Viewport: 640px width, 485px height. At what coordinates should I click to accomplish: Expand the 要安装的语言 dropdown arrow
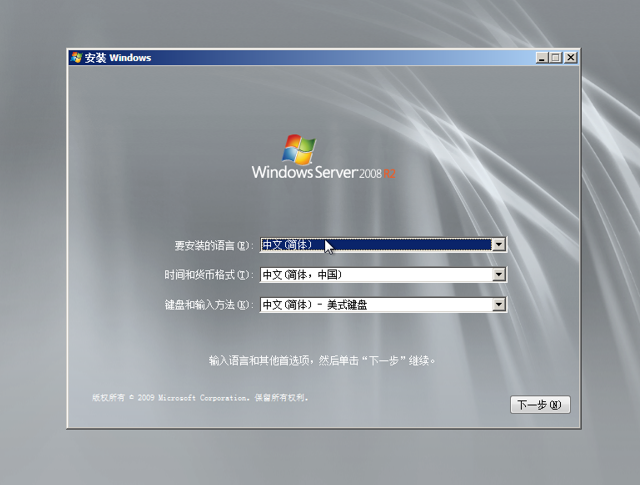click(x=498, y=245)
